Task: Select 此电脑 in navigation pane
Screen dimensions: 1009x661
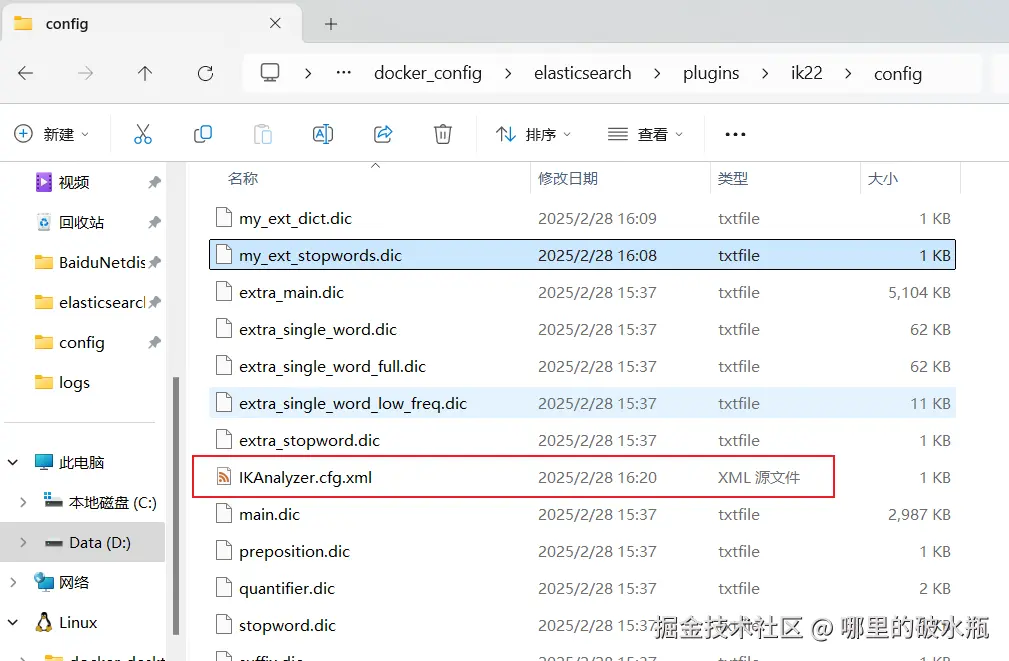Action: (69, 462)
